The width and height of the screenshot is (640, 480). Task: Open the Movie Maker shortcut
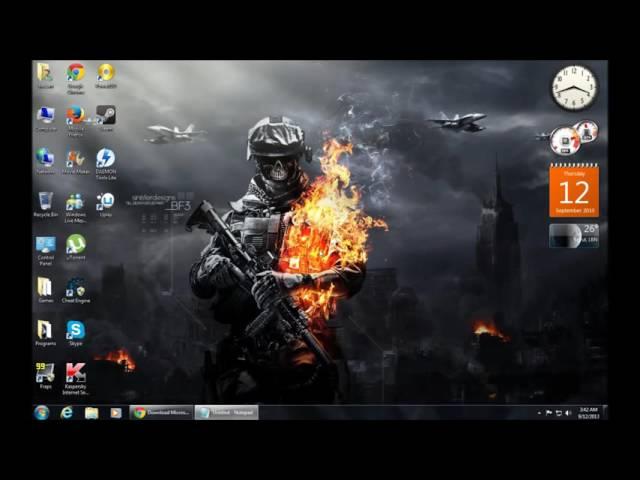[76, 162]
